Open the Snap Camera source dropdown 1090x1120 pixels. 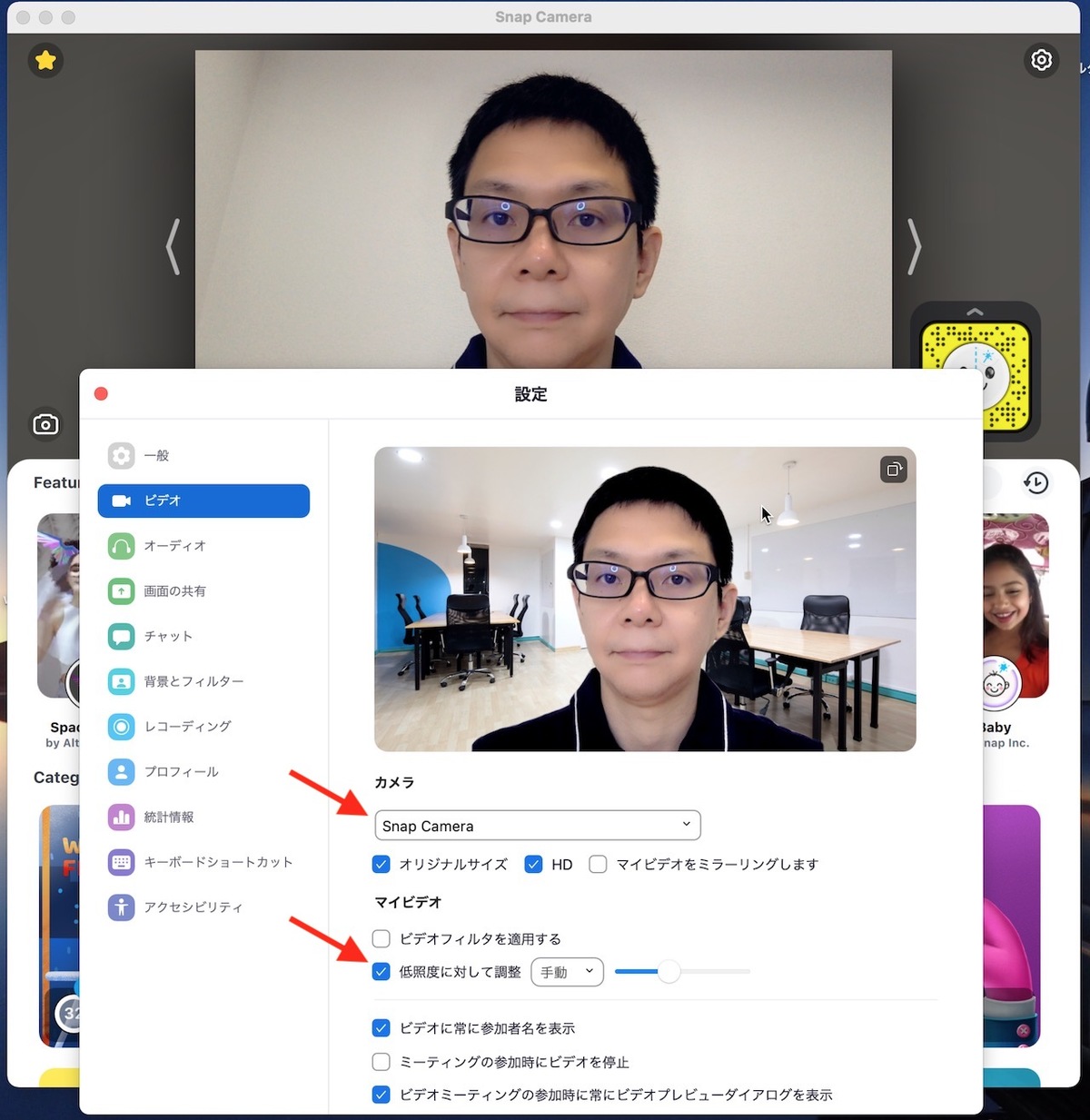point(538,825)
